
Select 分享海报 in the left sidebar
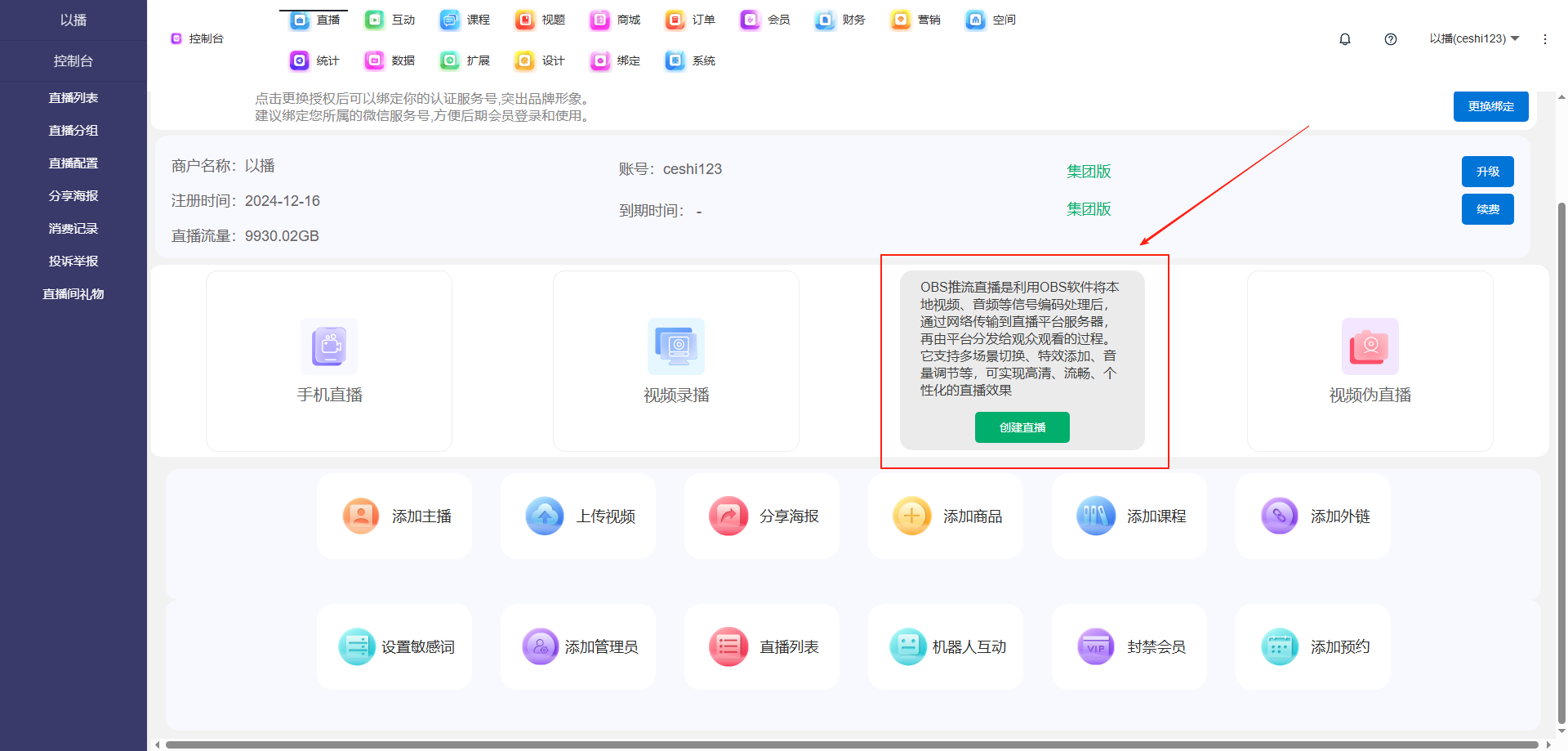[73, 196]
